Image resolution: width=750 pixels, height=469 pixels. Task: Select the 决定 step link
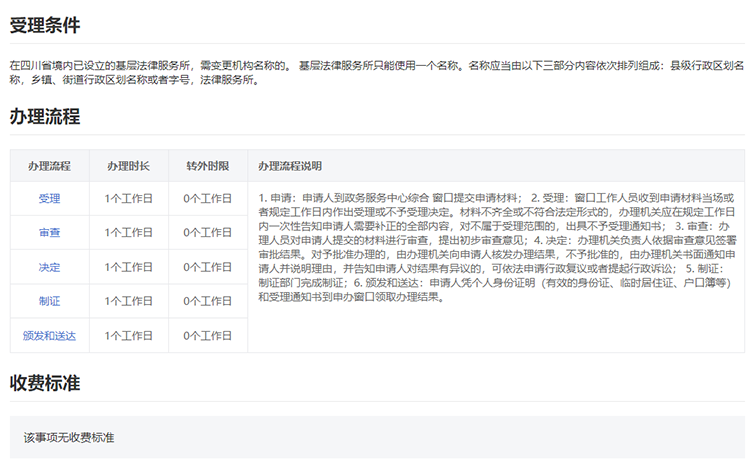coord(49,267)
